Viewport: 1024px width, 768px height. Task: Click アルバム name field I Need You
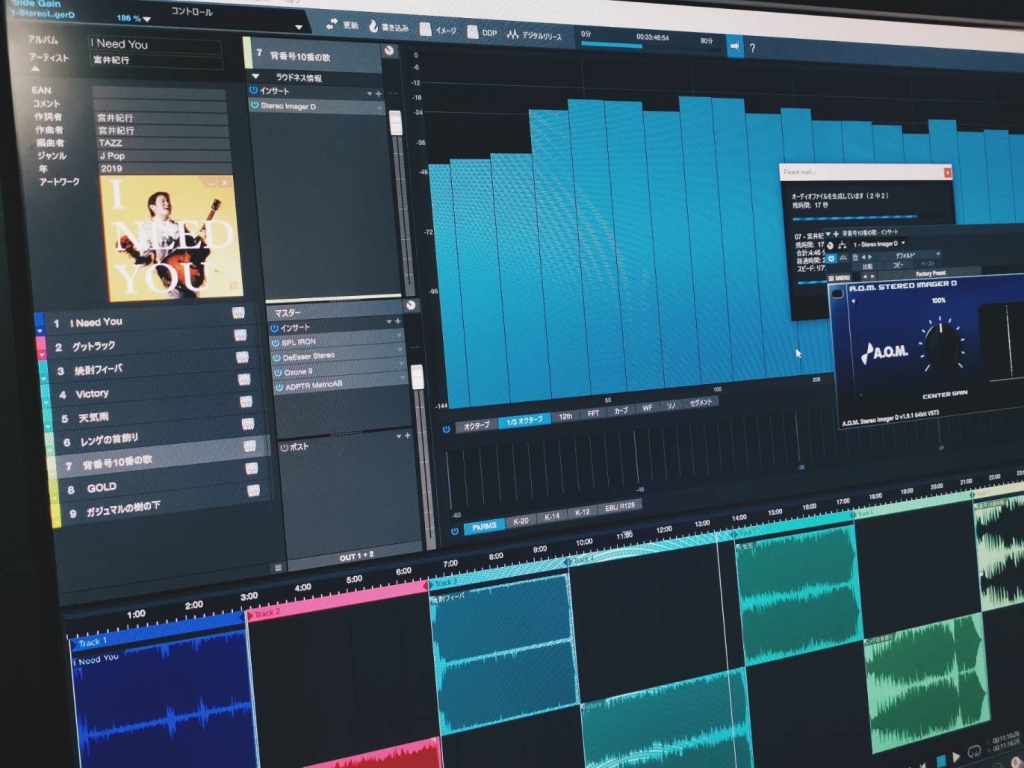(x=155, y=46)
